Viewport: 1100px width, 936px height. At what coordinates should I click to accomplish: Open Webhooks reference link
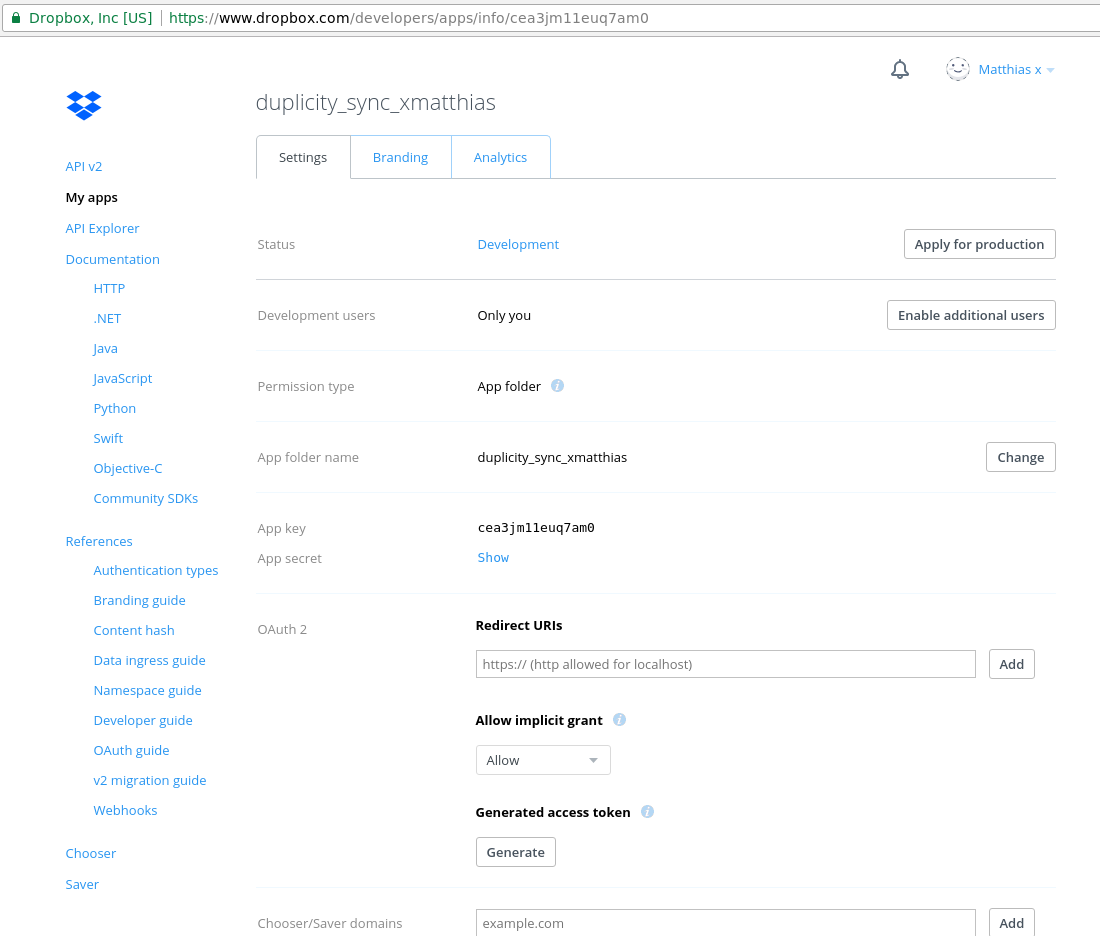(125, 810)
